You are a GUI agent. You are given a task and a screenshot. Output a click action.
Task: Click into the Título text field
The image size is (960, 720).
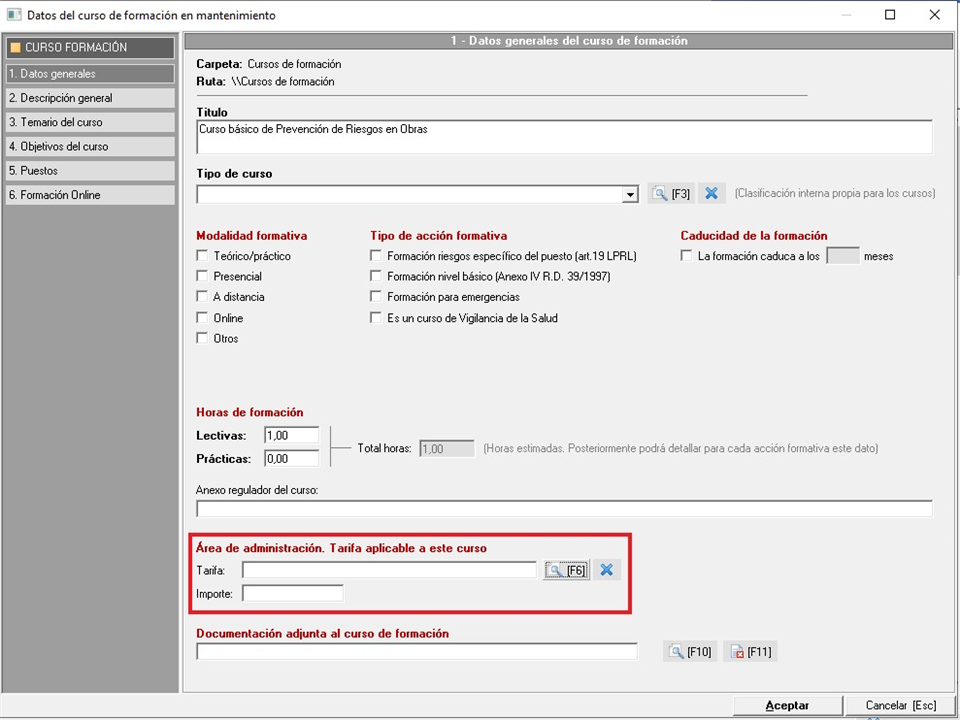564,137
